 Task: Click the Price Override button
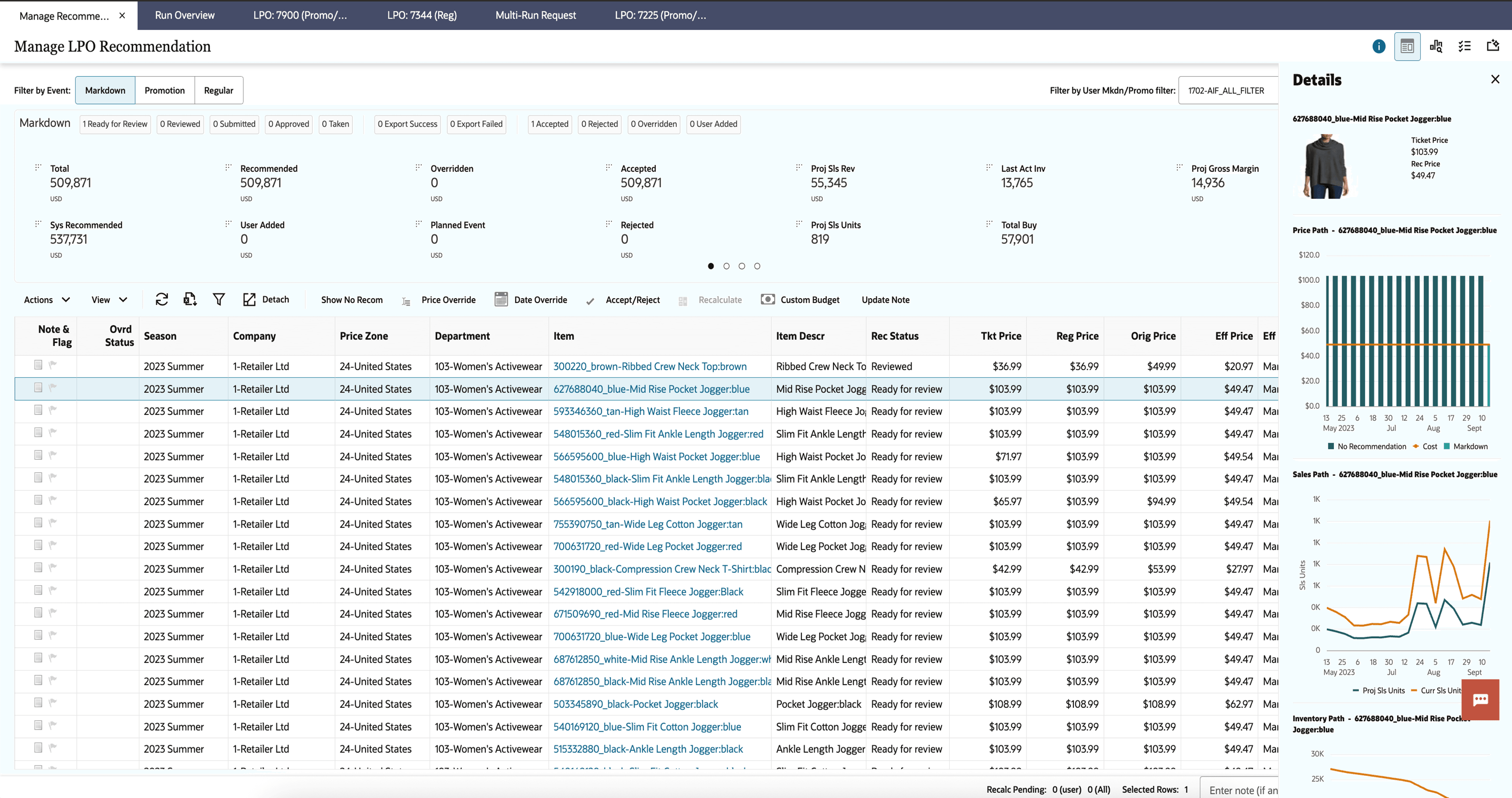[x=448, y=300]
